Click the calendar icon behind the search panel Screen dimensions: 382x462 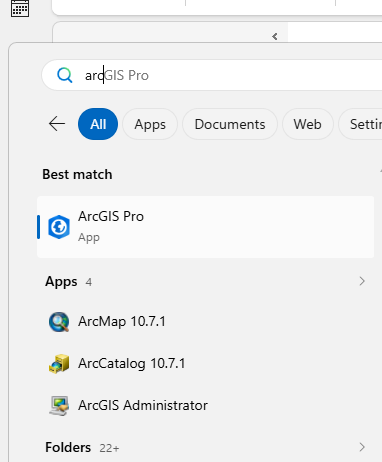pos(20,8)
